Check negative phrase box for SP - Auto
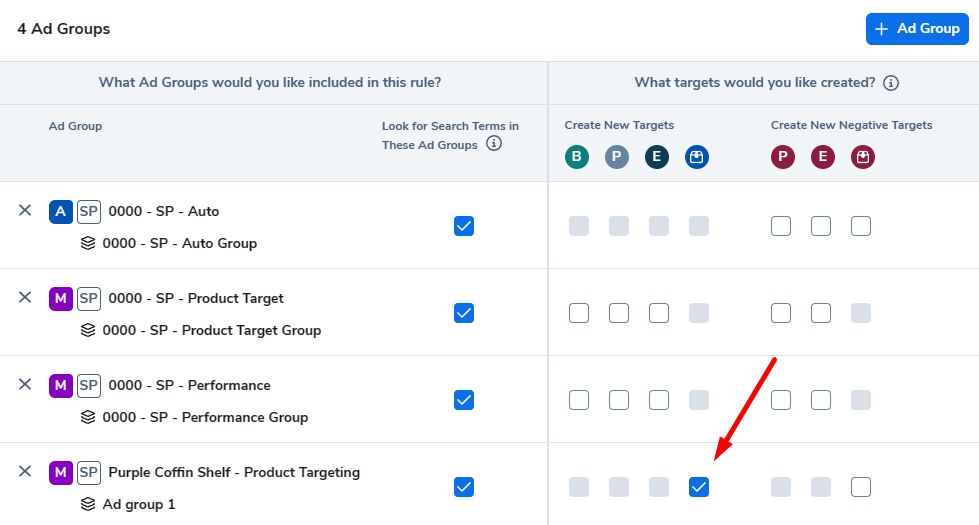979x525 pixels. click(x=781, y=226)
